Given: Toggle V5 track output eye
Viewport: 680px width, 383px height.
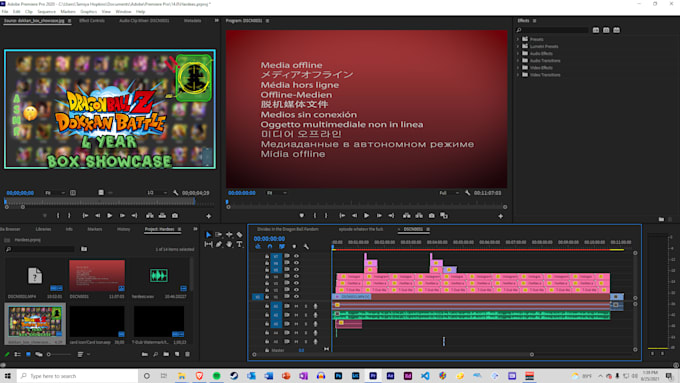Looking at the screenshot, I should coord(296,269).
